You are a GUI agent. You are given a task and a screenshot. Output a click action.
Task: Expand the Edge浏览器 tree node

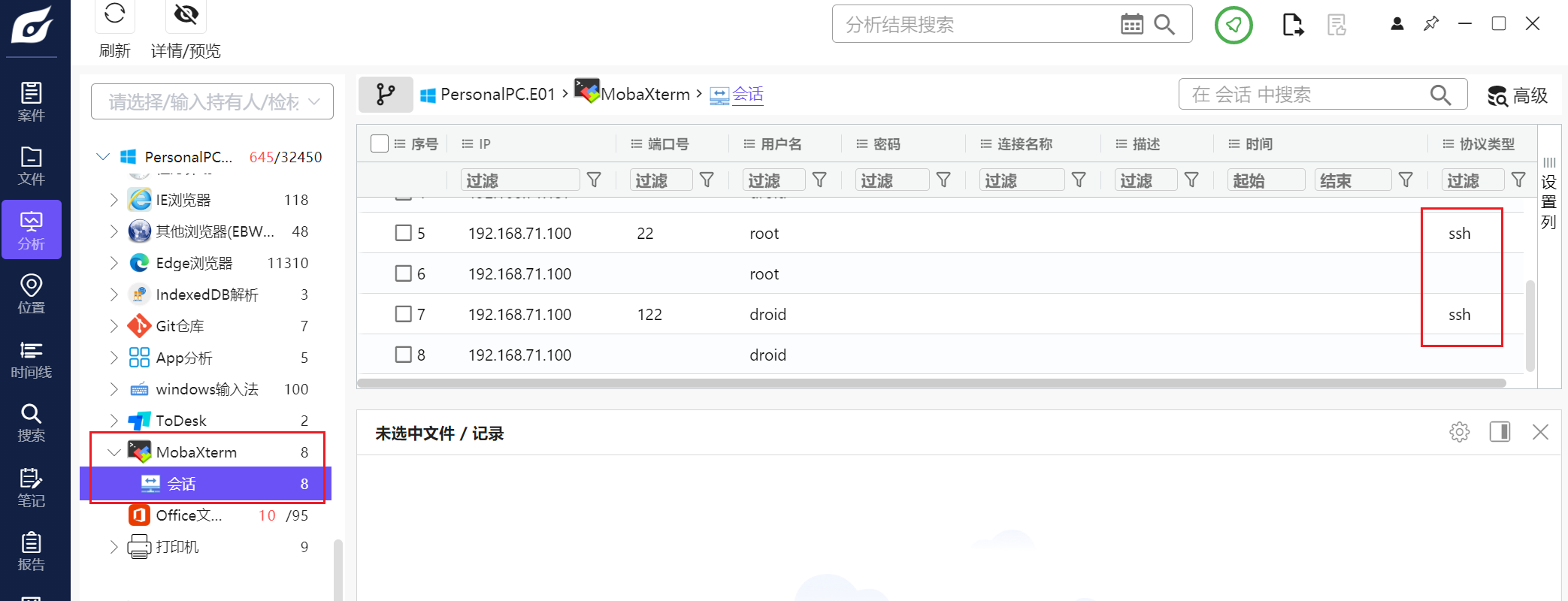tap(114, 263)
